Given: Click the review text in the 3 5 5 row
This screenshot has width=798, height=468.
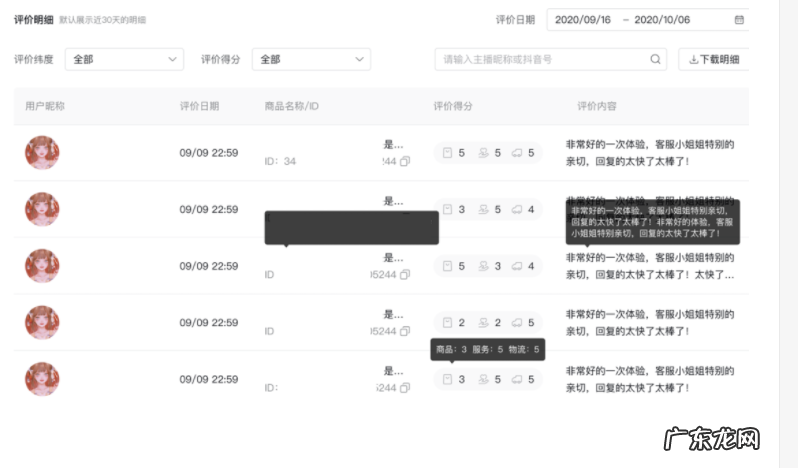Looking at the screenshot, I should point(650,379).
